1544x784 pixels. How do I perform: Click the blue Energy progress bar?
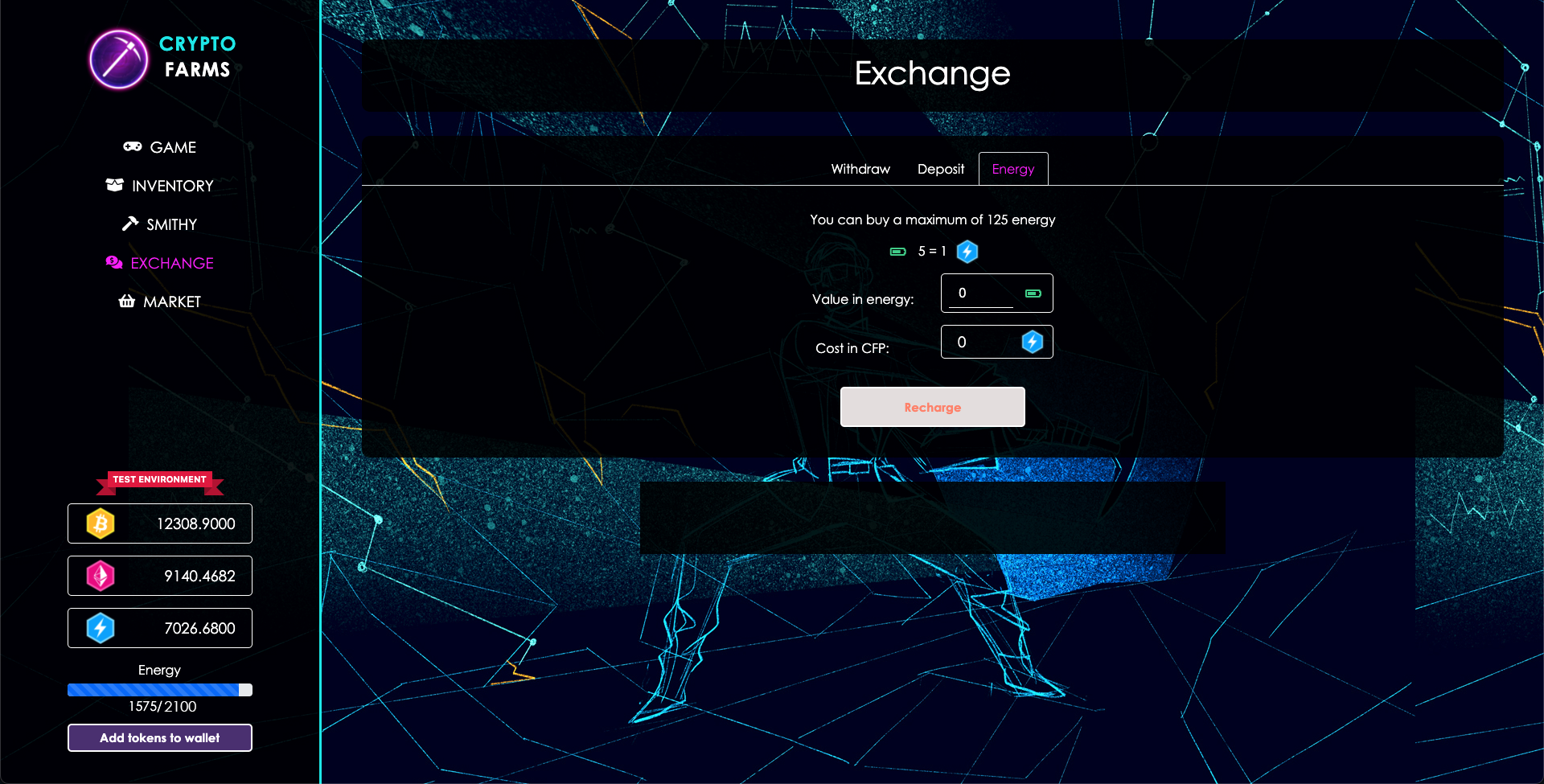pyautogui.click(x=160, y=690)
